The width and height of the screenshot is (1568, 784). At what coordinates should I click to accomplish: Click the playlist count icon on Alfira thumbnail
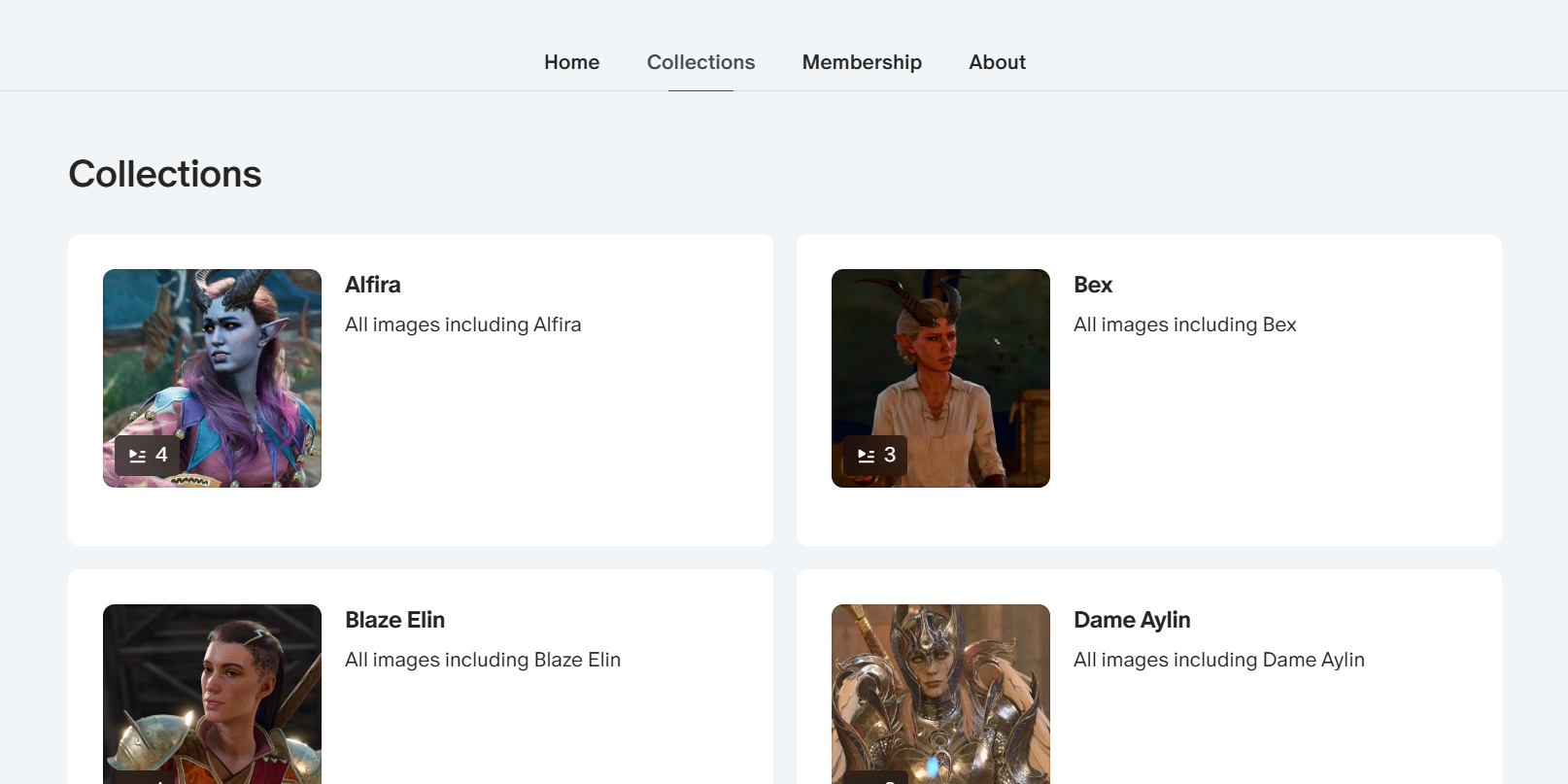(138, 456)
